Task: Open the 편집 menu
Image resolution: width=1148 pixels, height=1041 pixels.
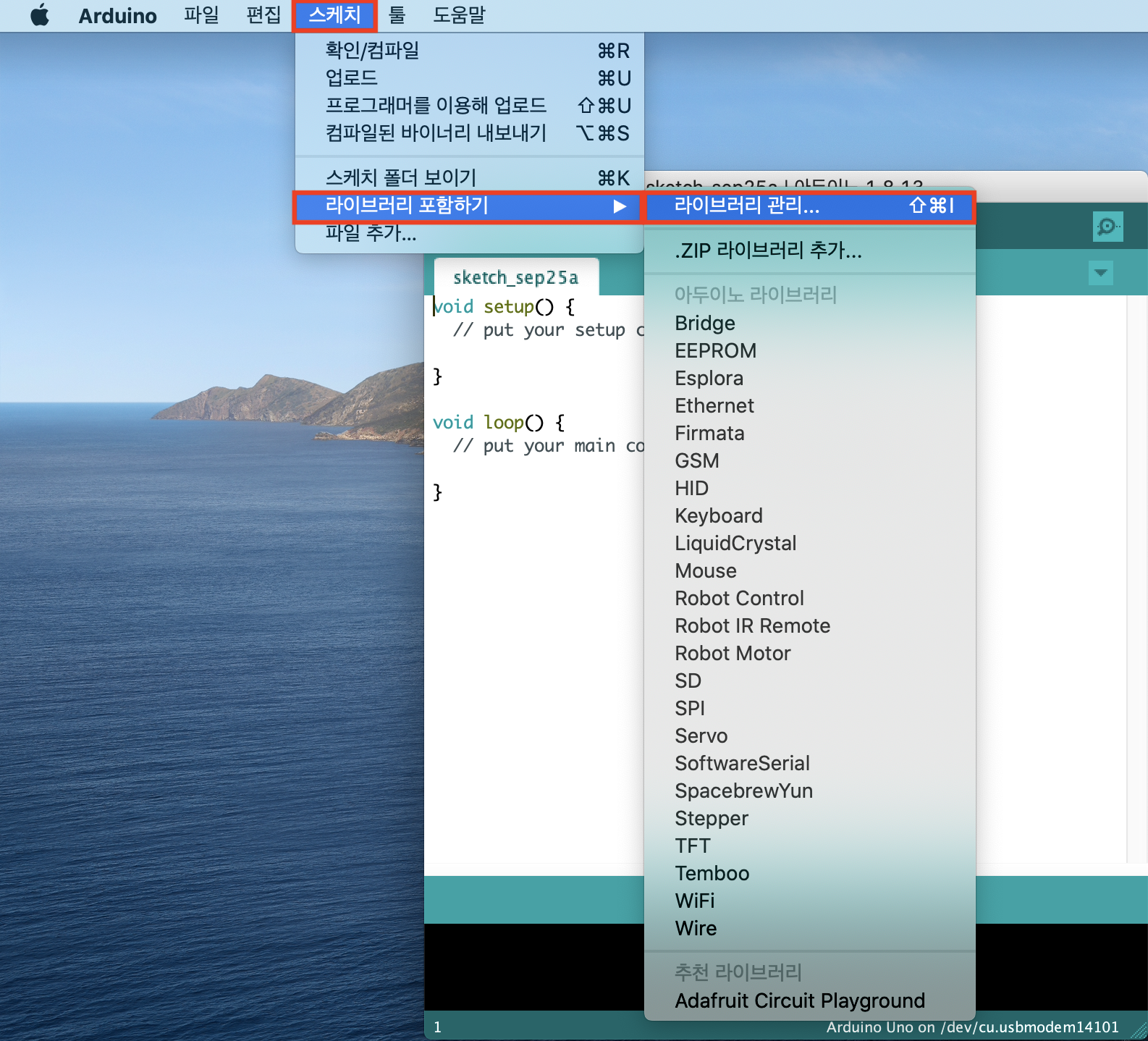Action: point(263,15)
